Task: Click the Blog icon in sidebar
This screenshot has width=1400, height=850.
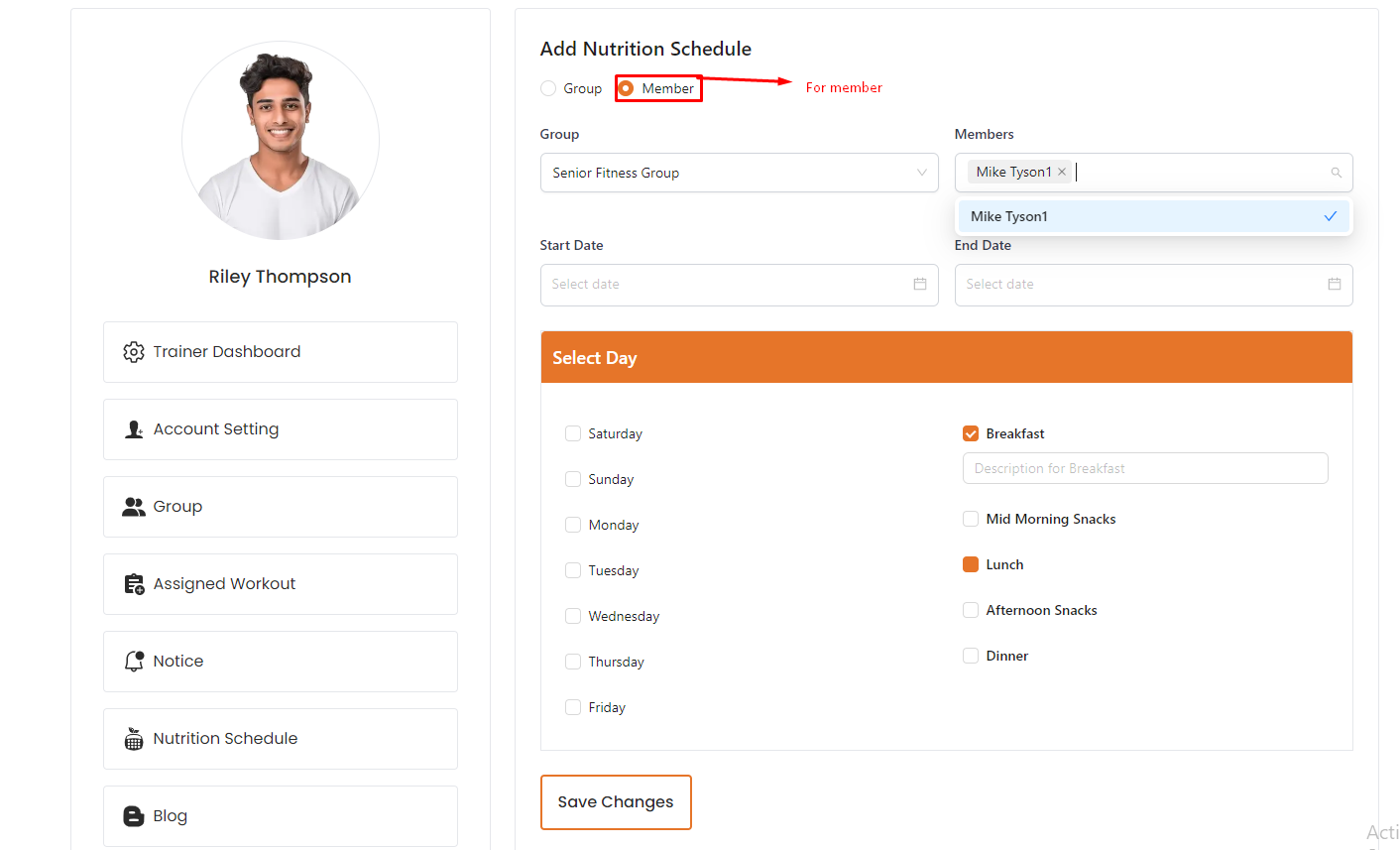Action: (x=134, y=816)
